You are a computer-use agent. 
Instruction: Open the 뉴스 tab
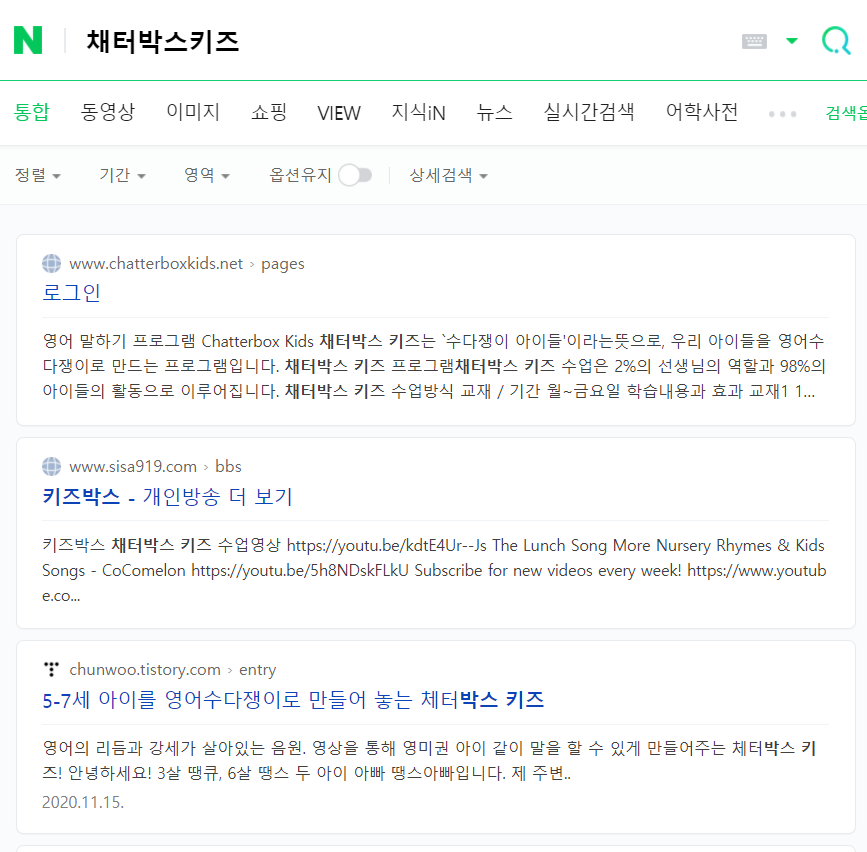coord(494,112)
